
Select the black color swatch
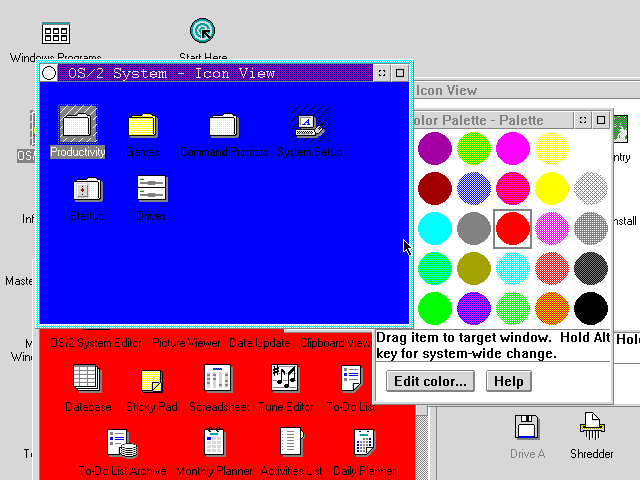click(591, 308)
